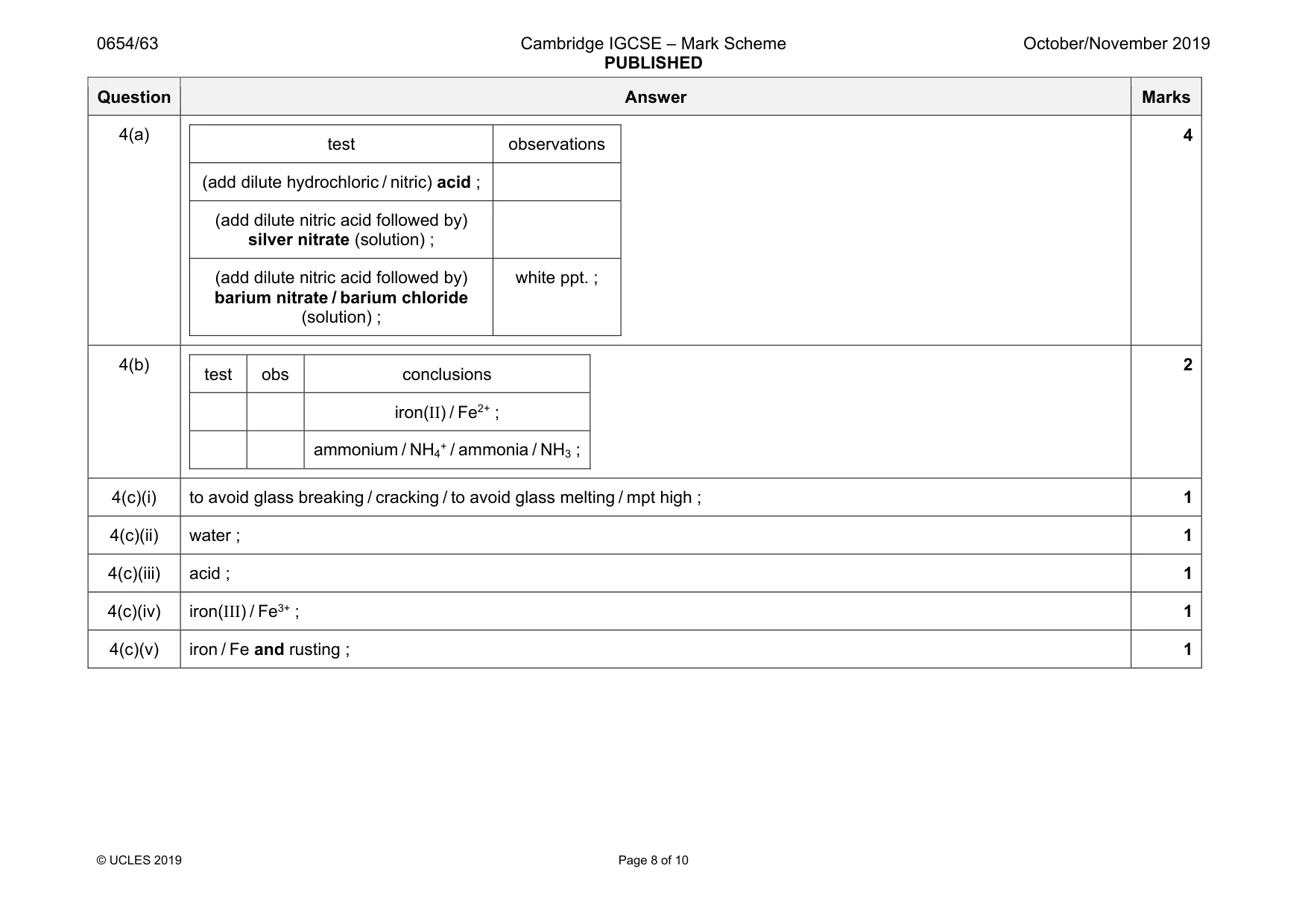Click the 'conclusions' header cell
1308x924 pixels.
(x=447, y=374)
